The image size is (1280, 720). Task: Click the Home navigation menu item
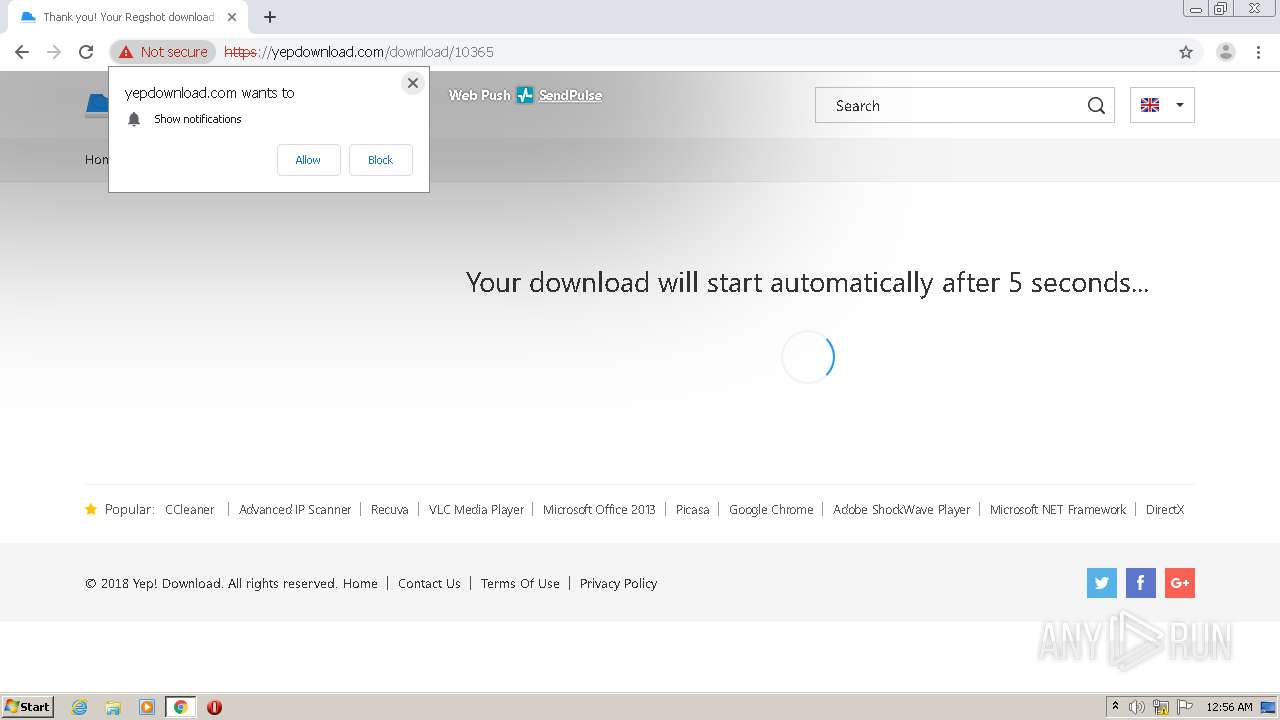click(96, 159)
